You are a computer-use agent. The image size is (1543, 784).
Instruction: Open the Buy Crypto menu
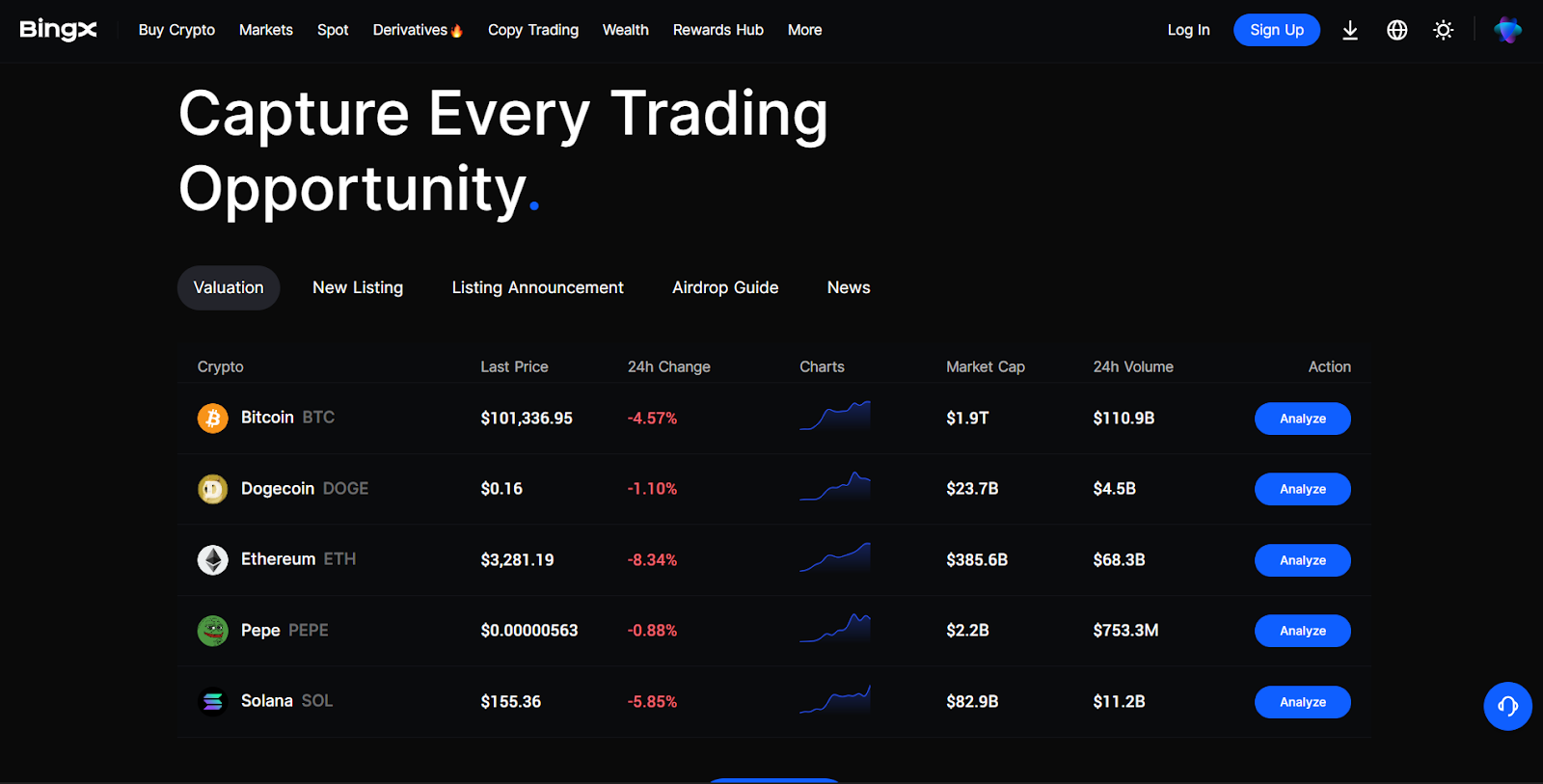pos(176,30)
